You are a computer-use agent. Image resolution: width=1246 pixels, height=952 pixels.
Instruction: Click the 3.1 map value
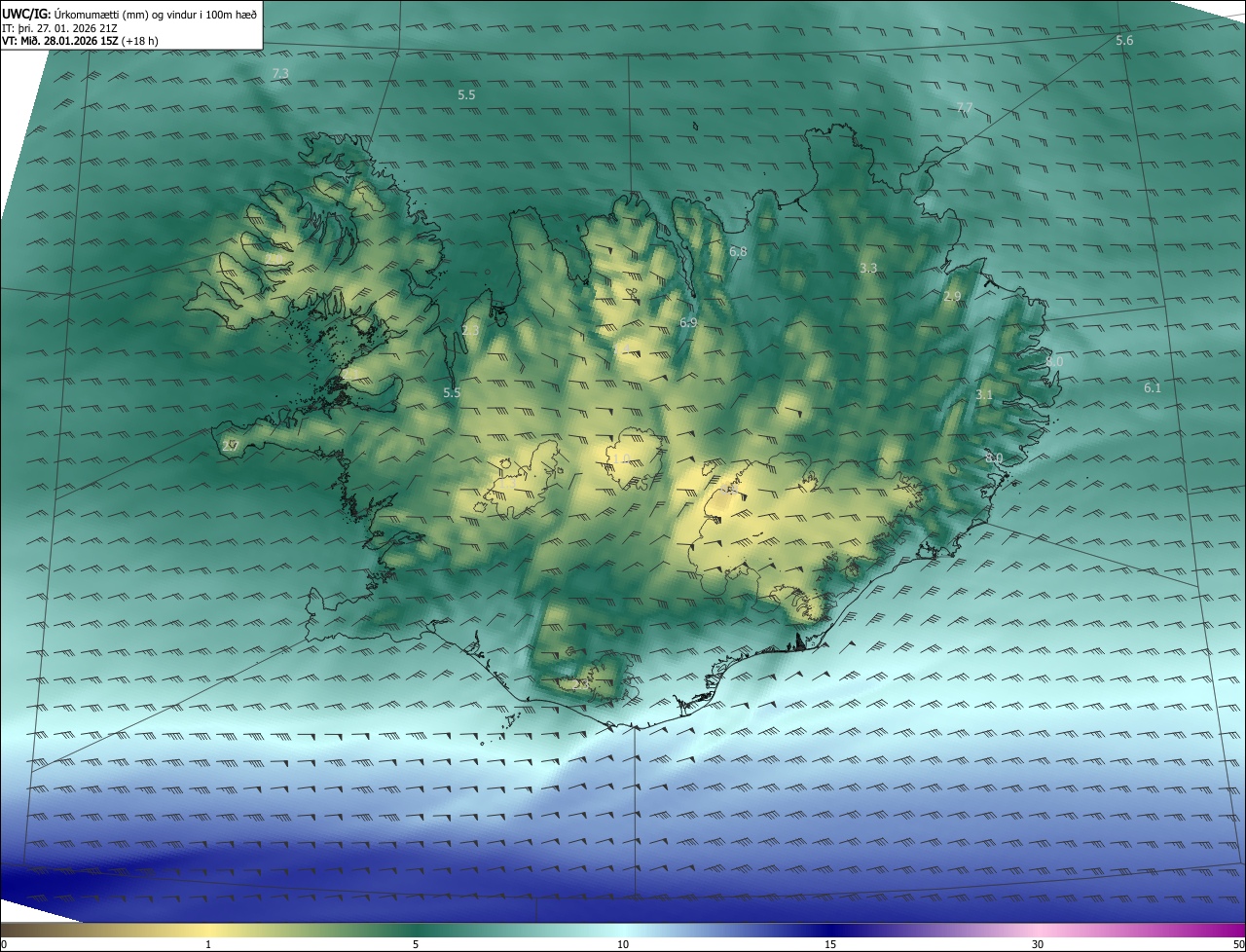984,394
